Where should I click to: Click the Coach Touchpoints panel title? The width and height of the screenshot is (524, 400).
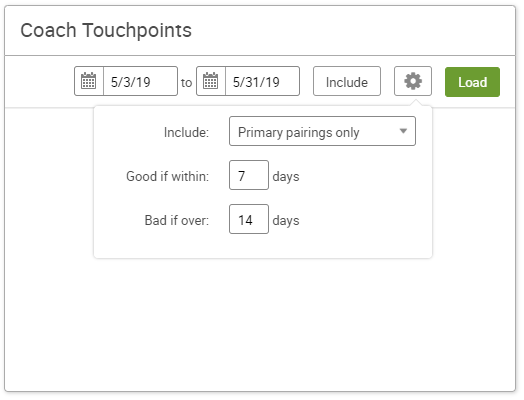[106, 30]
